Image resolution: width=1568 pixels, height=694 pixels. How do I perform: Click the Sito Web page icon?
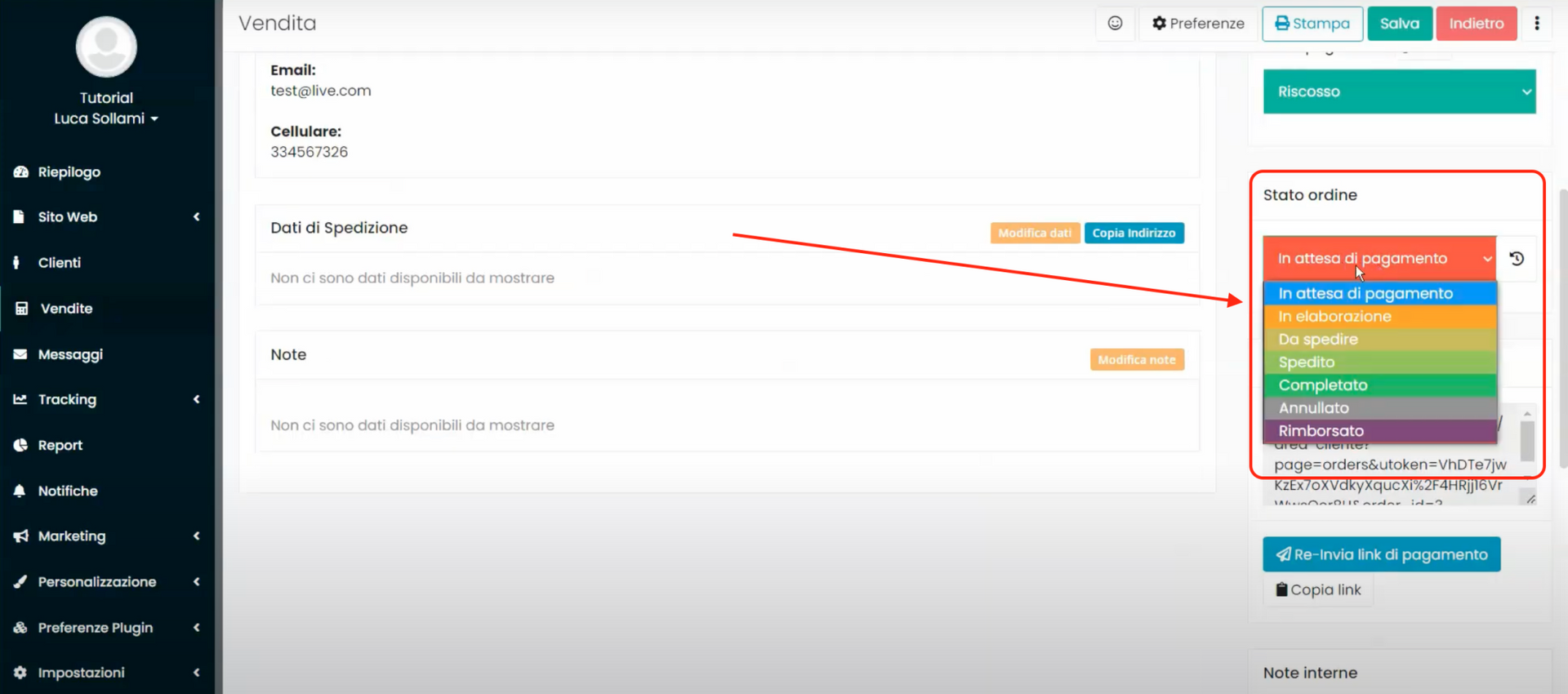click(19, 216)
